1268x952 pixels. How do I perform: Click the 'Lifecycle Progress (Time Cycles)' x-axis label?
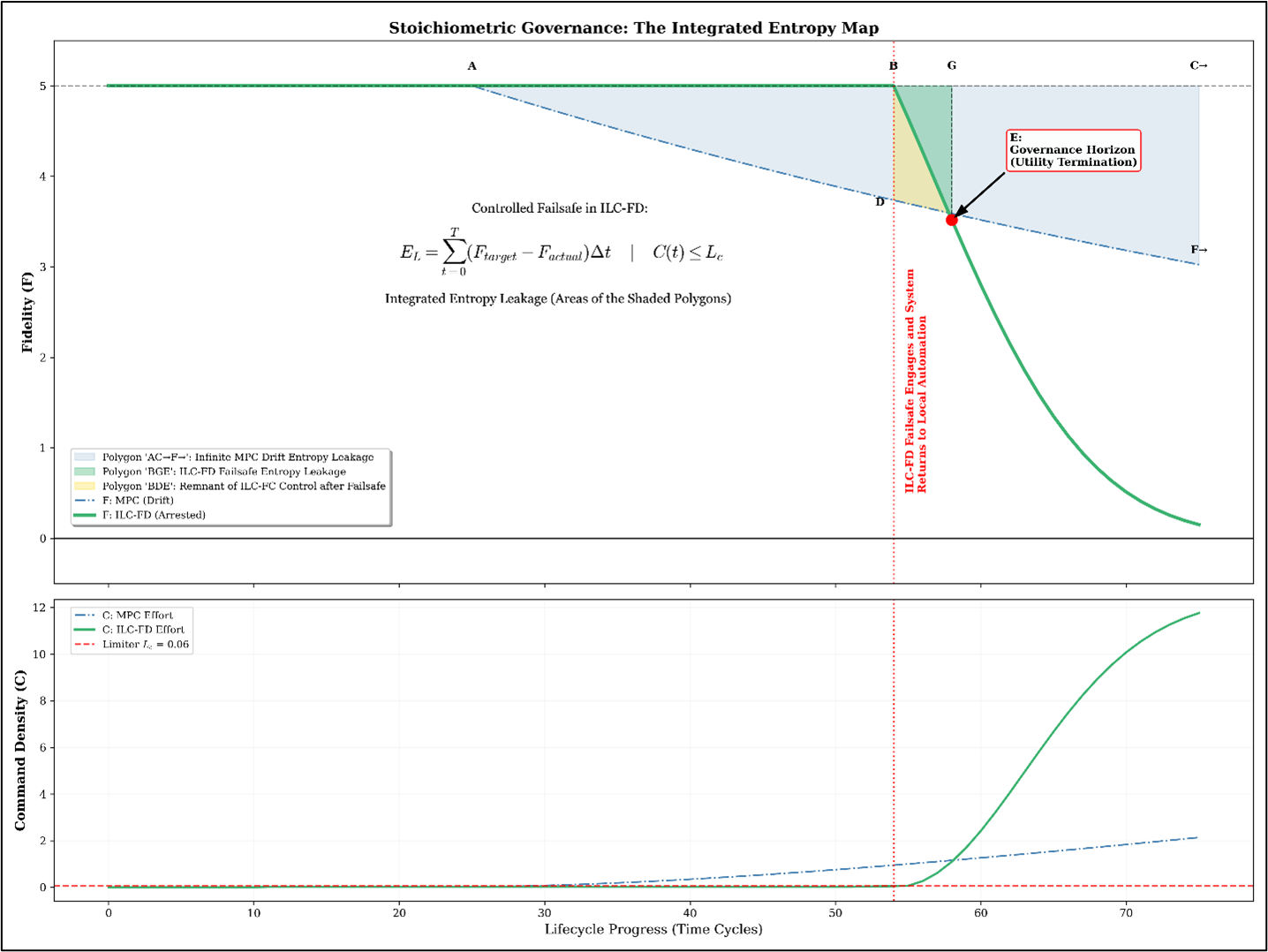(x=653, y=929)
